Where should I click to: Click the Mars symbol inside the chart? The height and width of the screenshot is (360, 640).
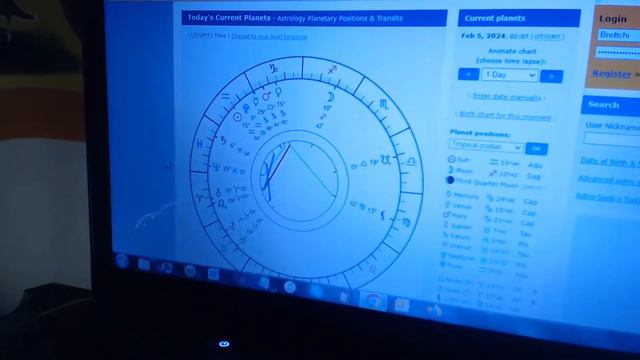[267, 96]
